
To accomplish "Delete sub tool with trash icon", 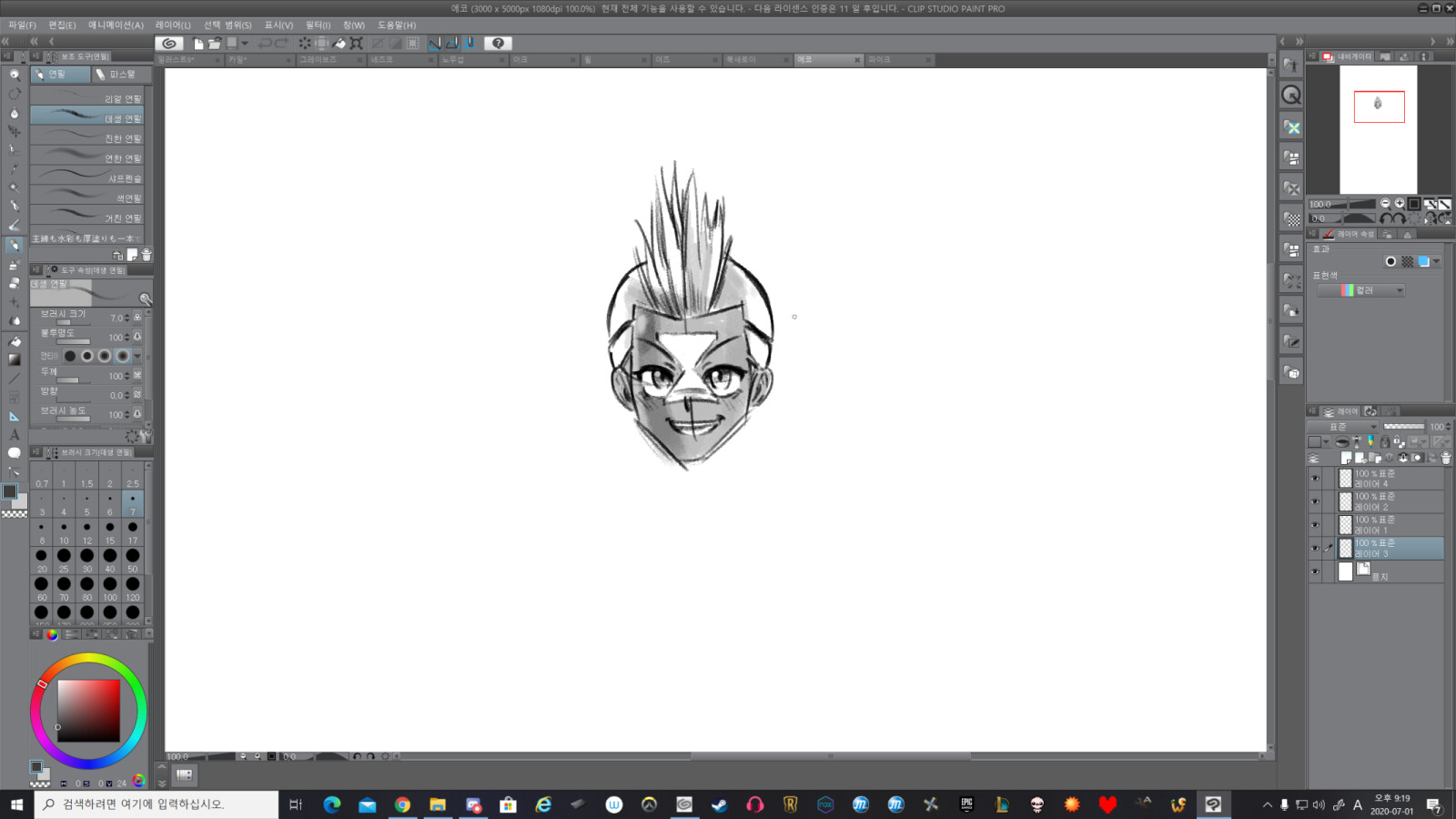I will [x=147, y=256].
